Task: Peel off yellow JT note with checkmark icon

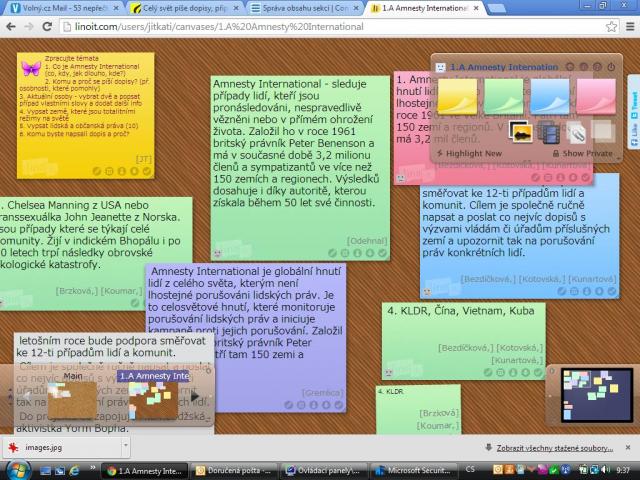Action: coord(147,171)
